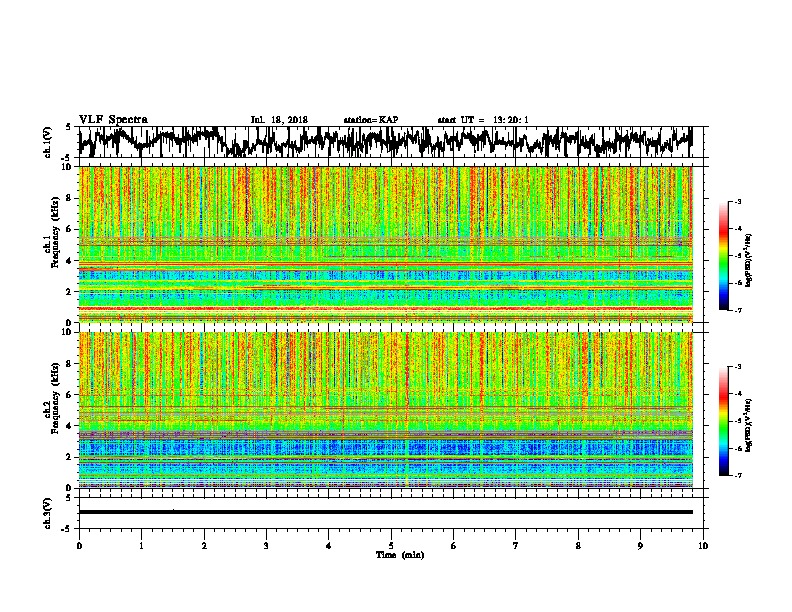Click the "-7" tick on ch.1 colorbar
Viewport: 792px width, 612px height.
point(737,310)
